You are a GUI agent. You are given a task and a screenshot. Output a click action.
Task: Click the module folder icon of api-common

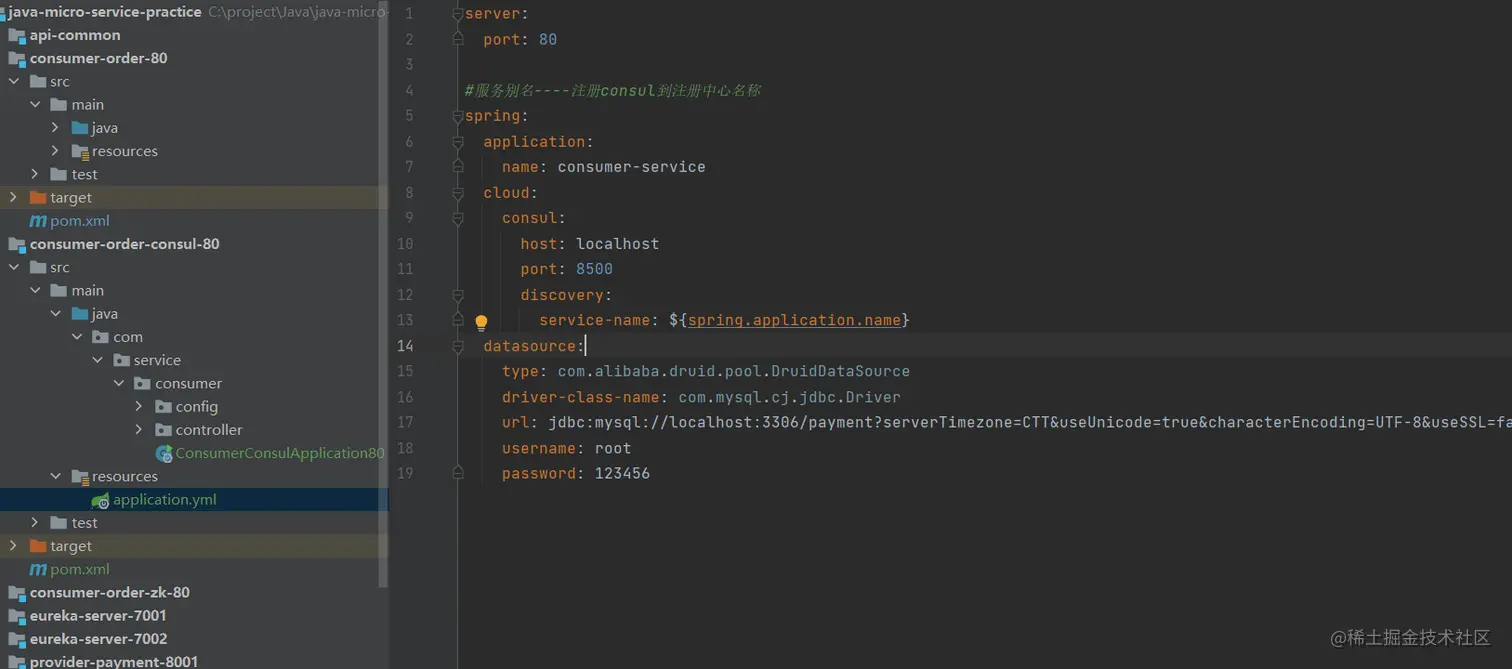pyautogui.click(x=17, y=35)
